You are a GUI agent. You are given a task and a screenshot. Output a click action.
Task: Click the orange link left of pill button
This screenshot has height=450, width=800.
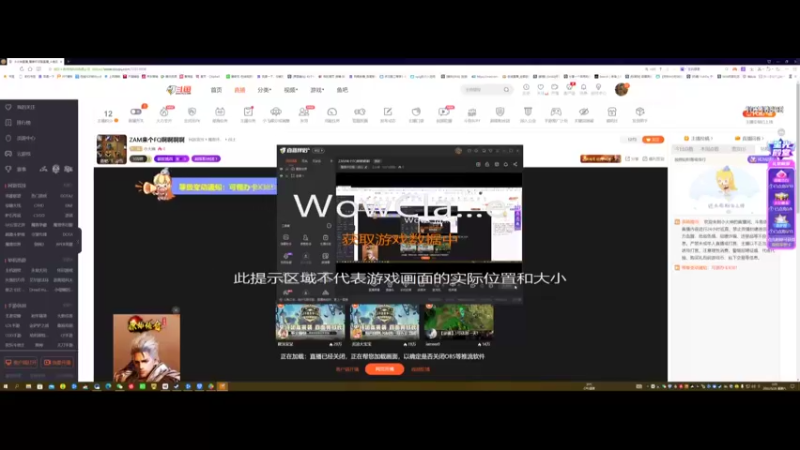click(347, 369)
